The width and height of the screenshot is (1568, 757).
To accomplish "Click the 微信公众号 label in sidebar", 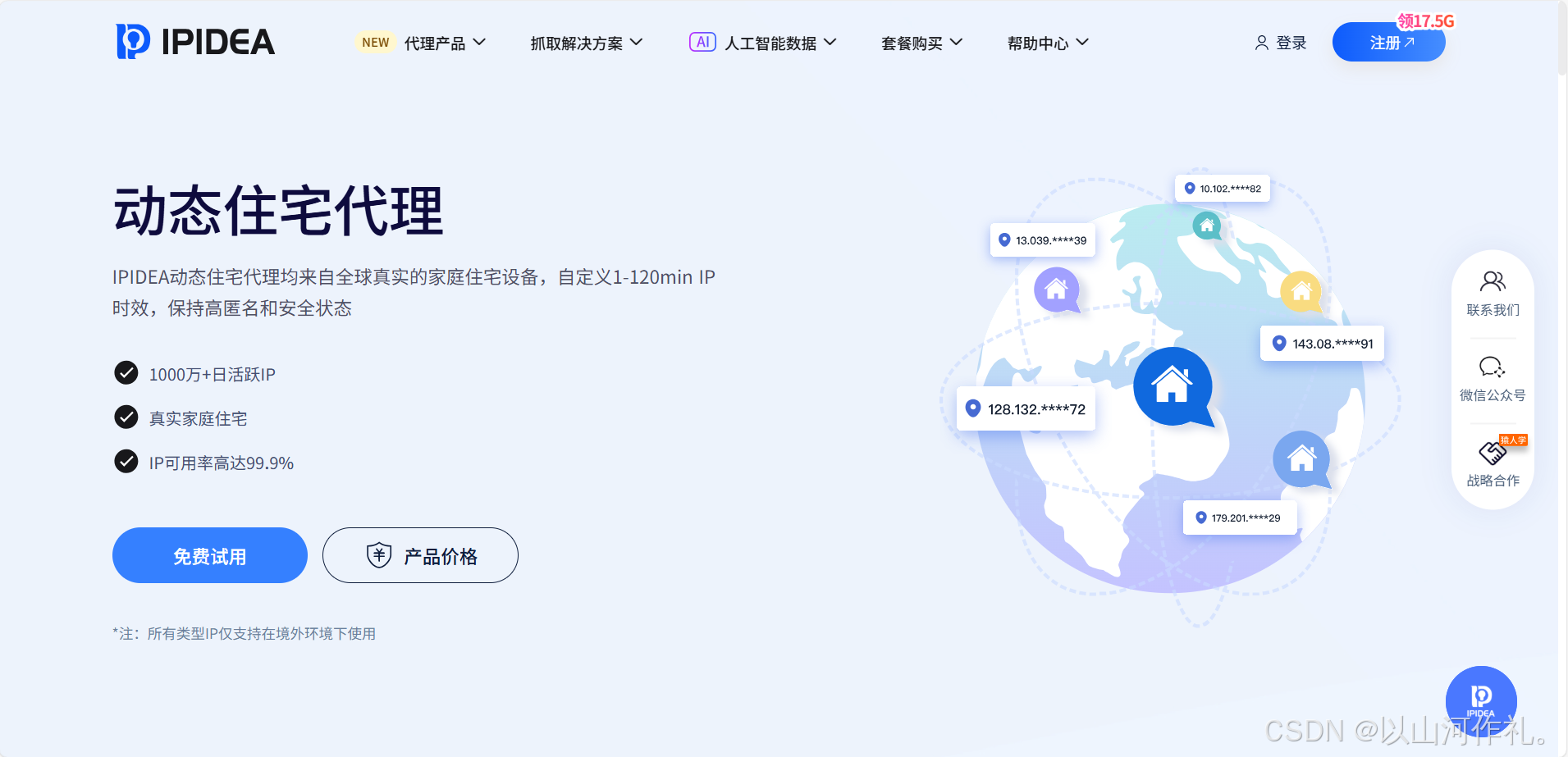I will [1493, 395].
